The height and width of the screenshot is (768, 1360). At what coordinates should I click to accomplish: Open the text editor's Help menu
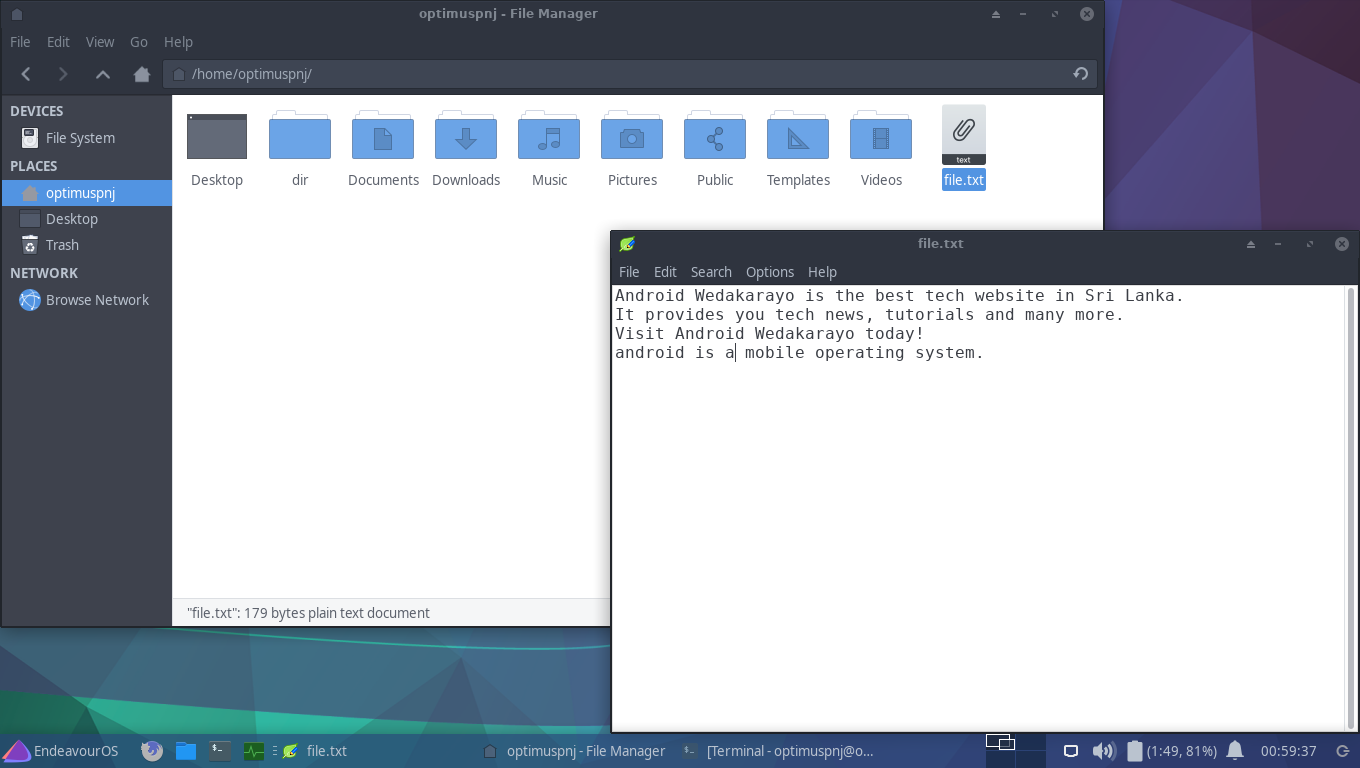point(822,272)
